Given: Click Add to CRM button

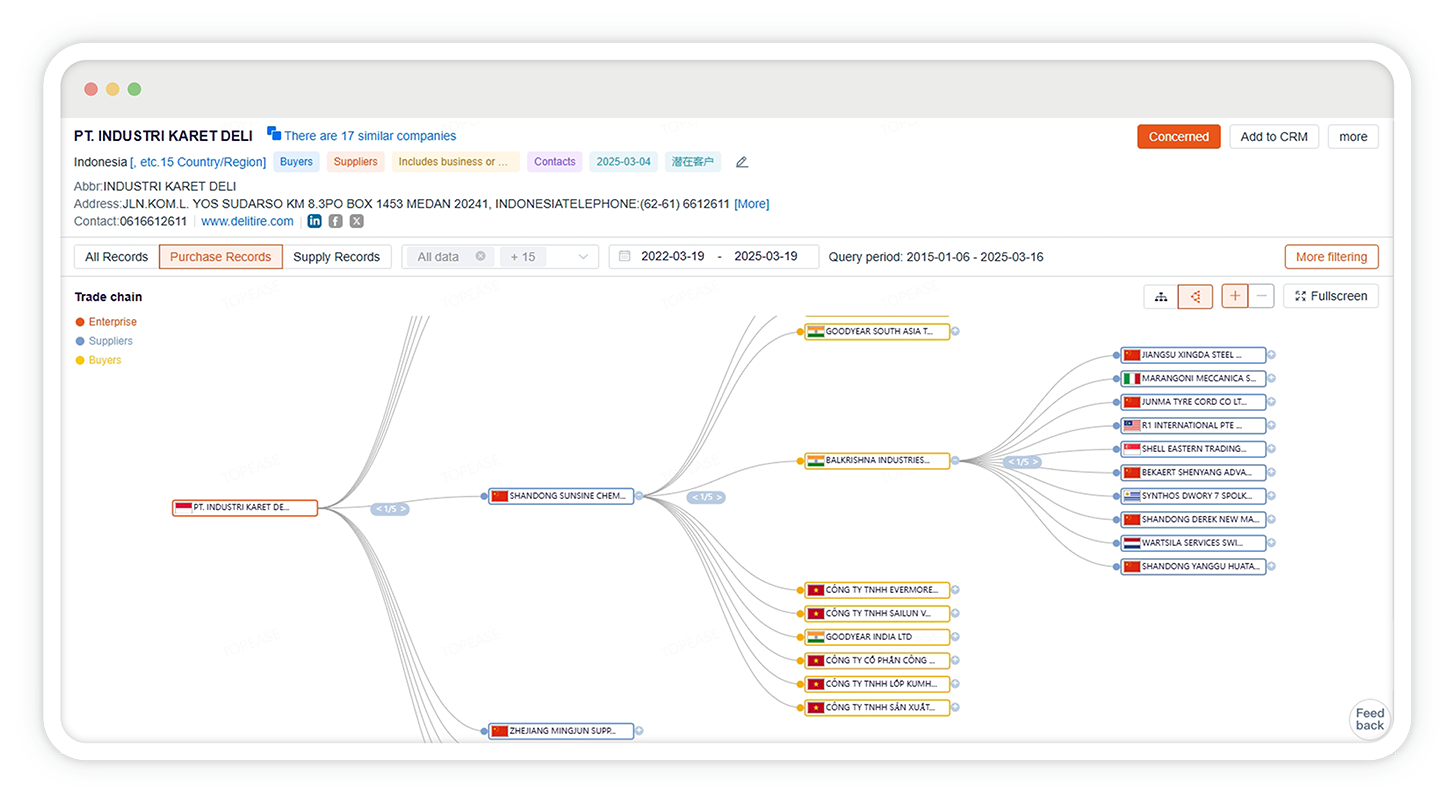Looking at the screenshot, I should point(1274,137).
